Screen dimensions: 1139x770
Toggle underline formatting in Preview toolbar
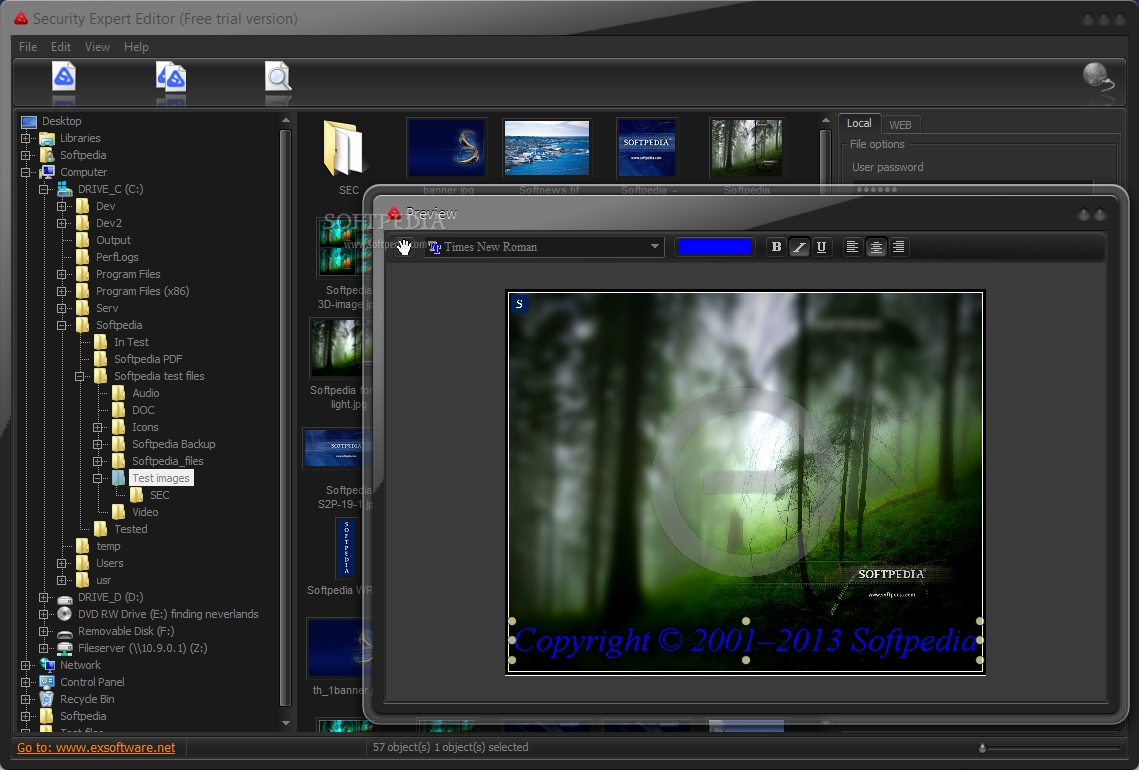[821, 247]
